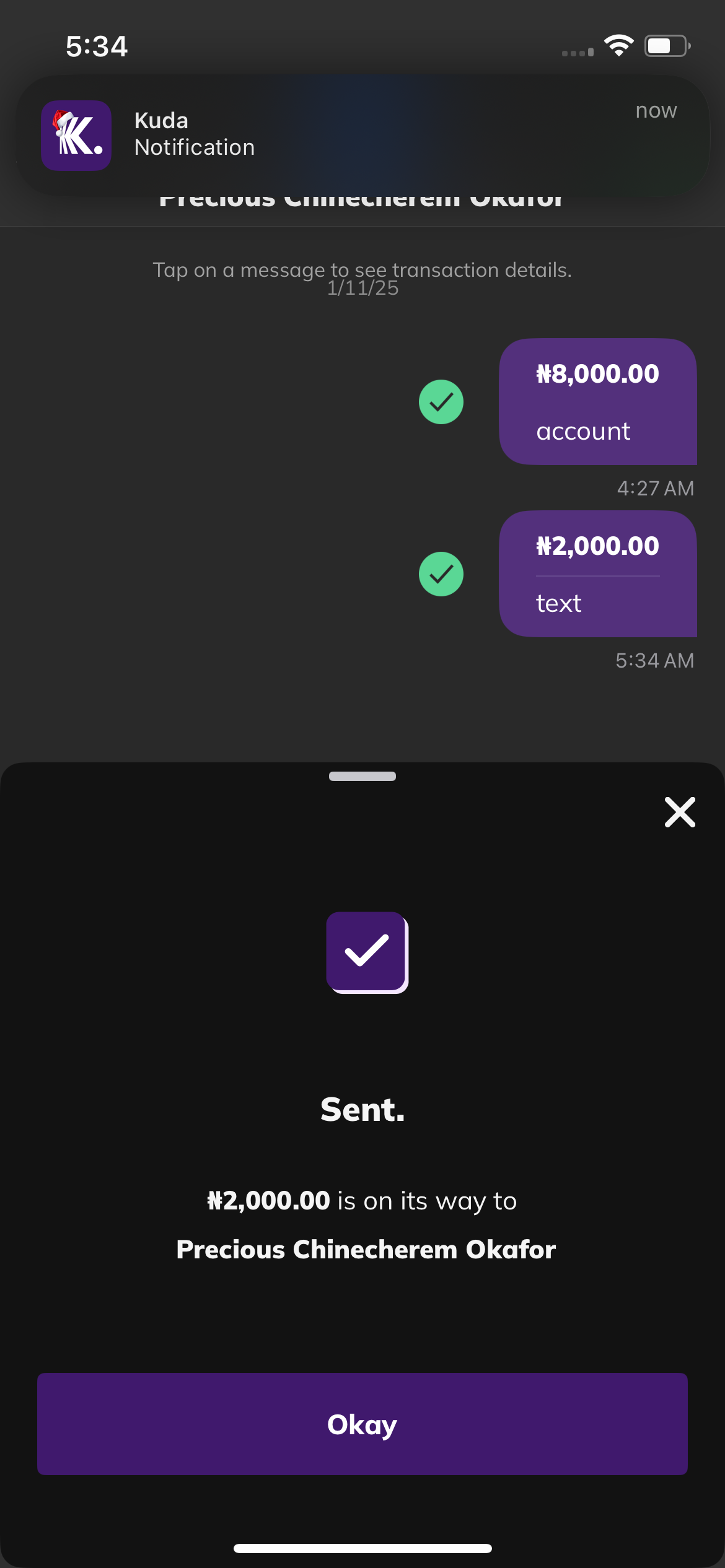Open the ₦8,000.00 account message bubble
Viewport: 725px width, 1568px height.
(x=597, y=401)
